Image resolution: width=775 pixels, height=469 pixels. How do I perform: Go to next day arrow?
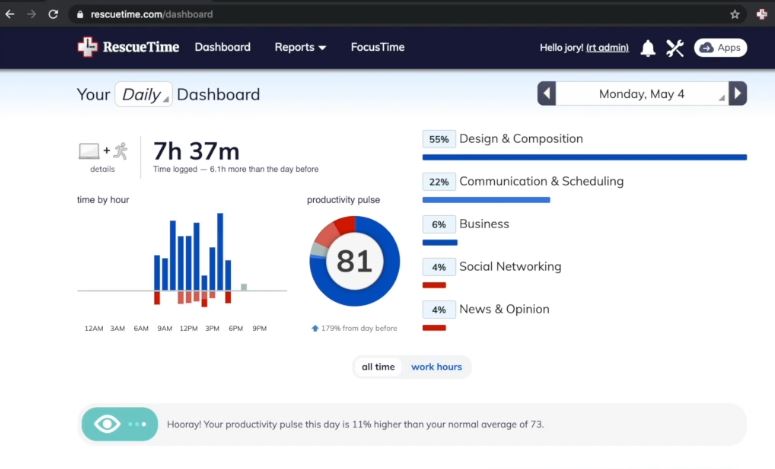tap(737, 93)
